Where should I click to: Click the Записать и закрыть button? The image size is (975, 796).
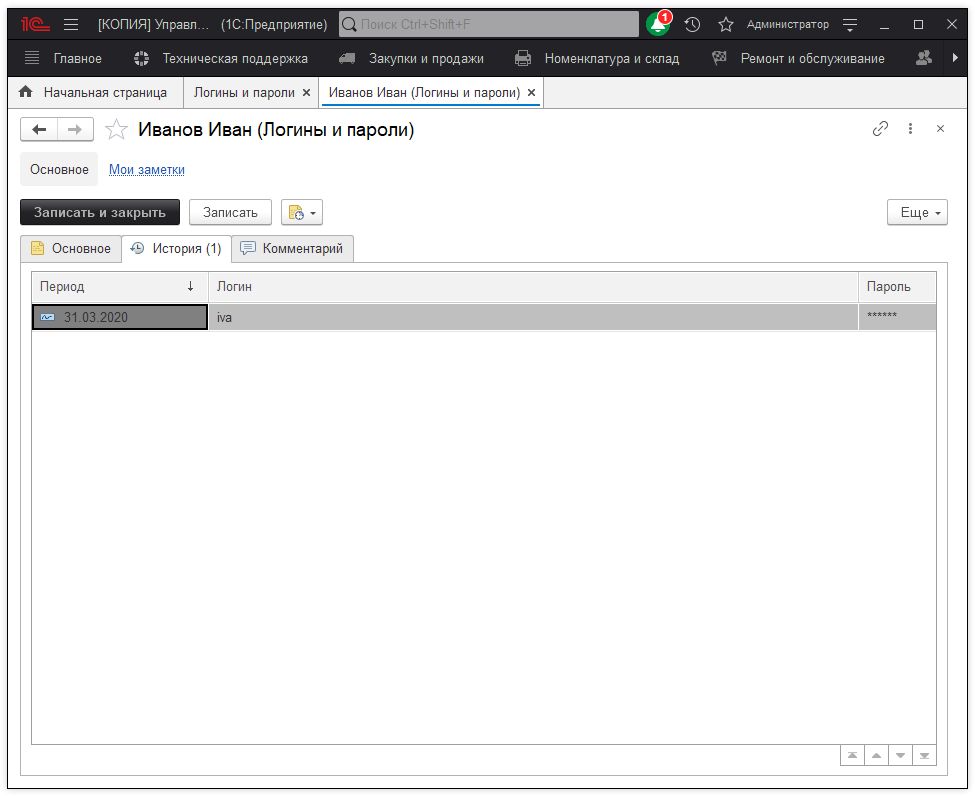coord(100,212)
